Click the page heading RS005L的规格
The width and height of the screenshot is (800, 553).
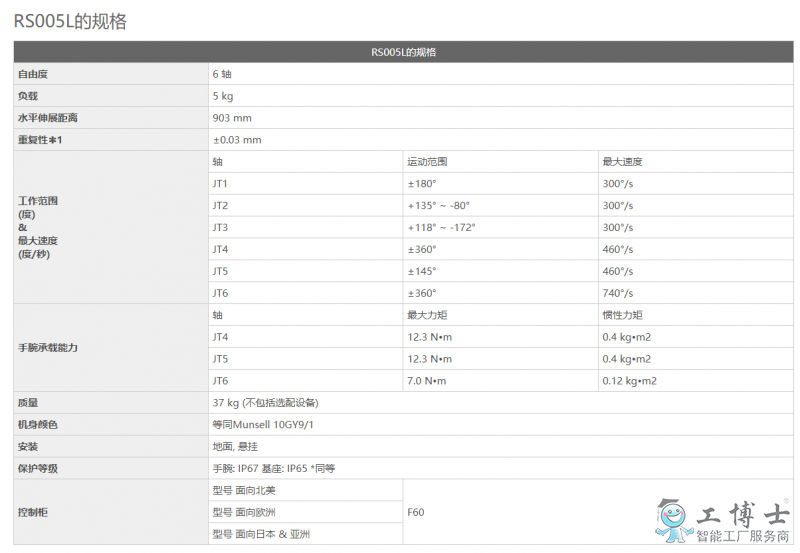click(70, 21)
